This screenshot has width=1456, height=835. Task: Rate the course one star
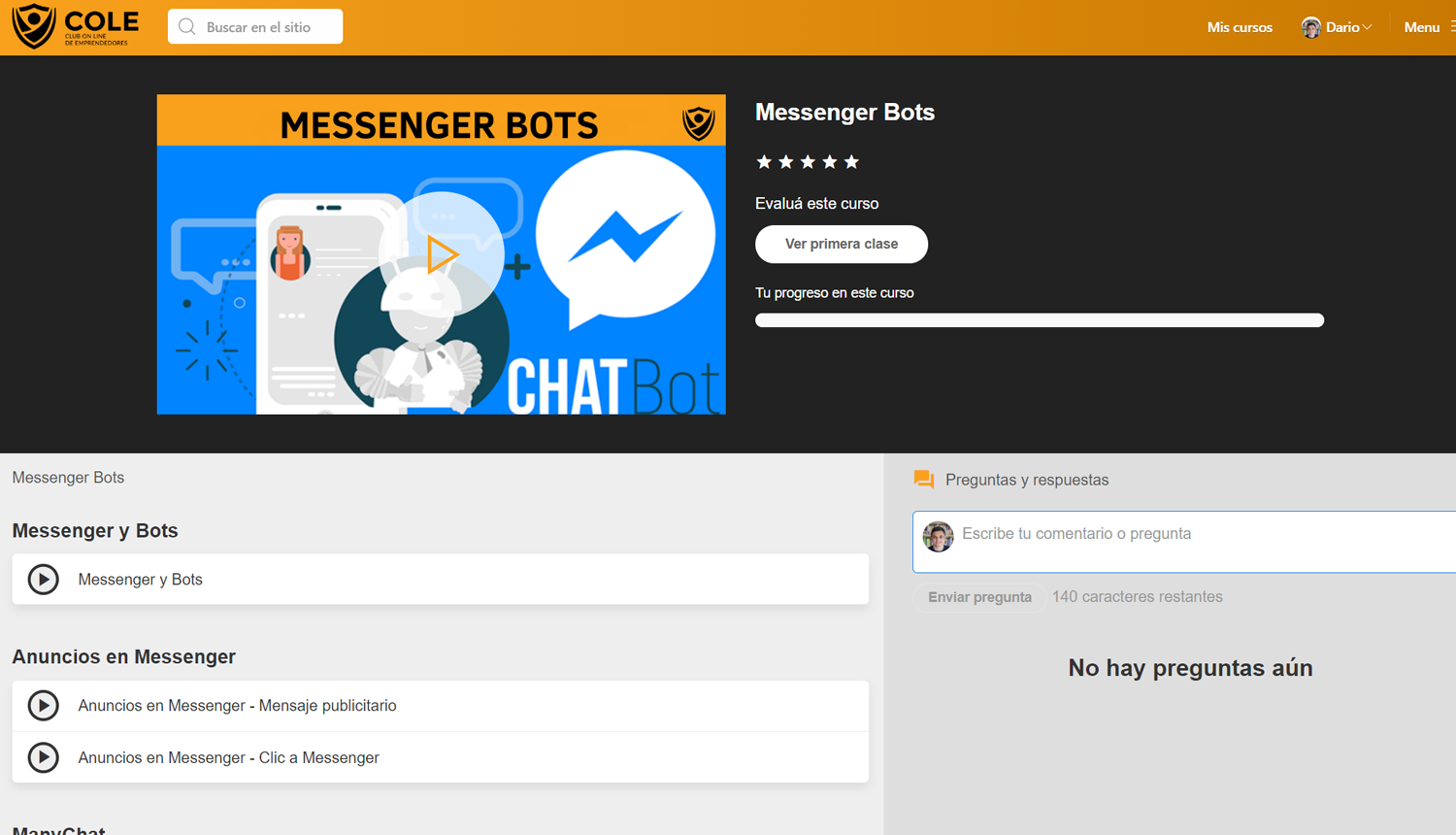tap(764, 162)
